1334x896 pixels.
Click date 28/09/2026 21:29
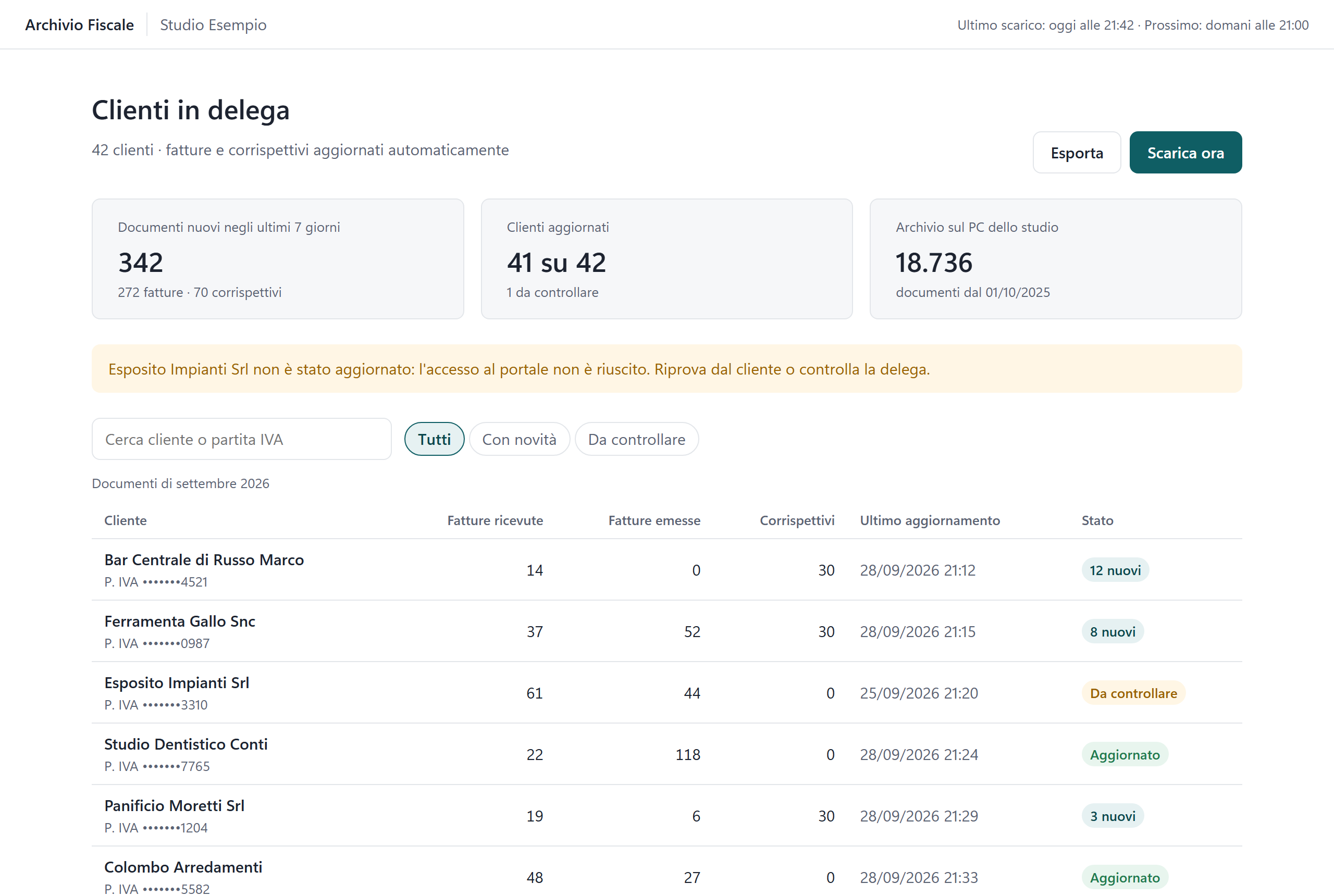click(919, 816)
